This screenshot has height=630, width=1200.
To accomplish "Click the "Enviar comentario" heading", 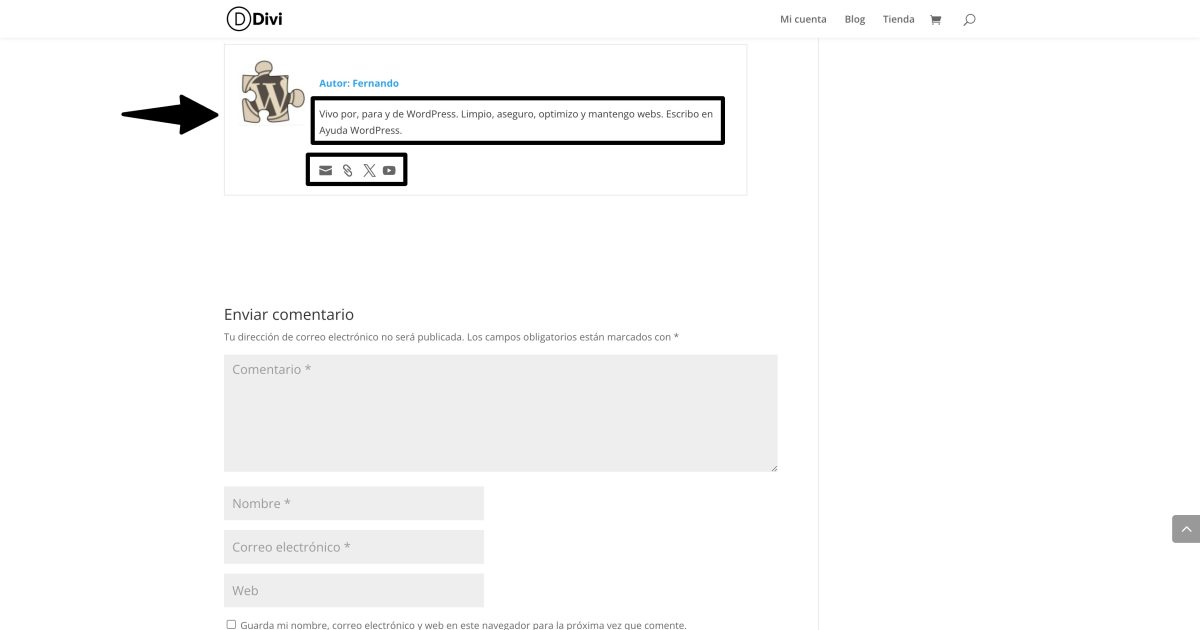I will tap(289, 314).
